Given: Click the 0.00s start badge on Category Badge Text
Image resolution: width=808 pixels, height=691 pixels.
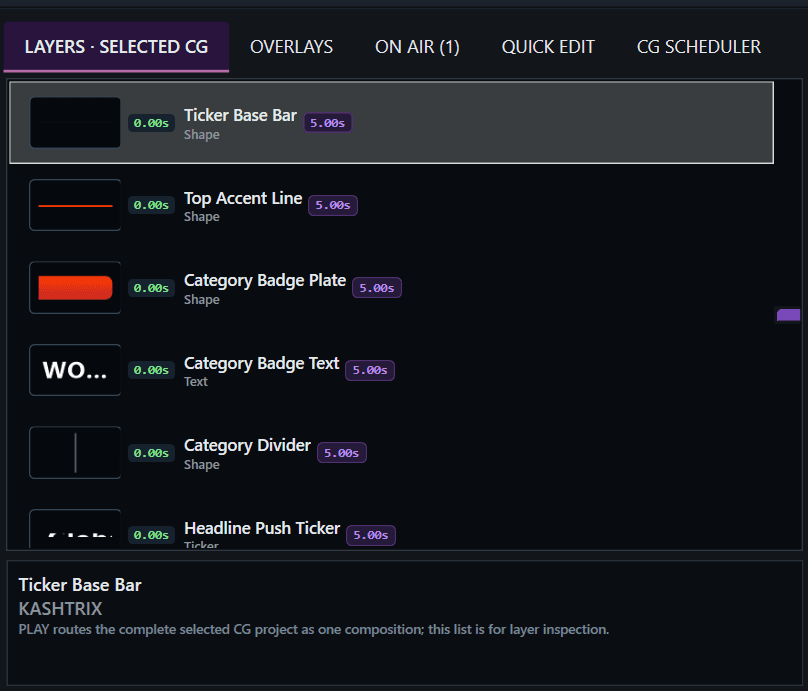Looking at the screenshot, I should (x=151, y=370).
